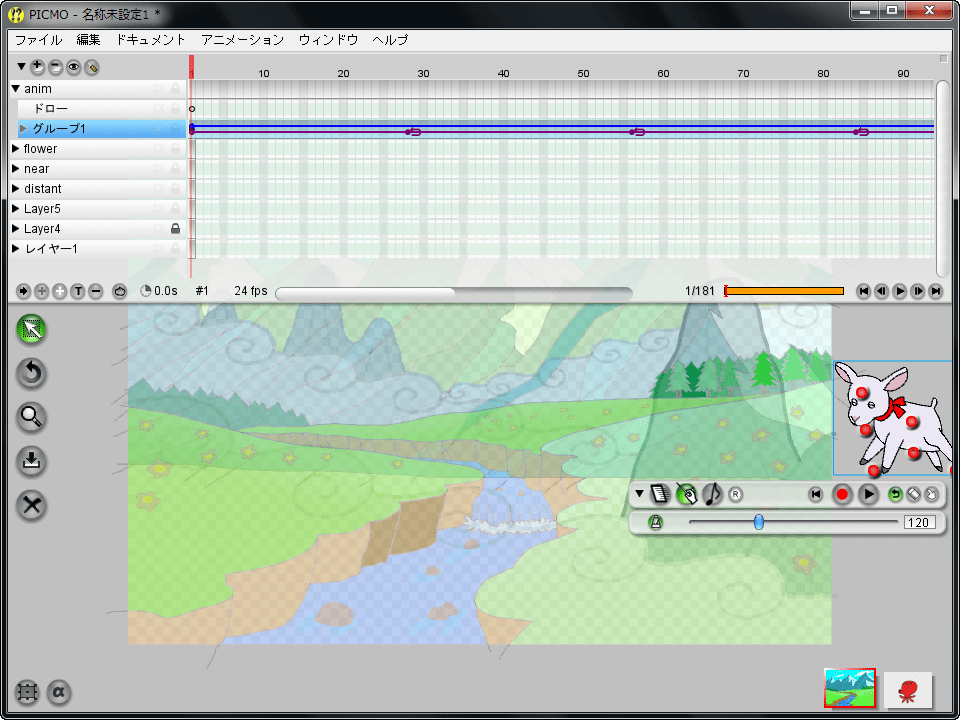
Task: Open the アニメーション menu
Action: [x=242, y=40]
